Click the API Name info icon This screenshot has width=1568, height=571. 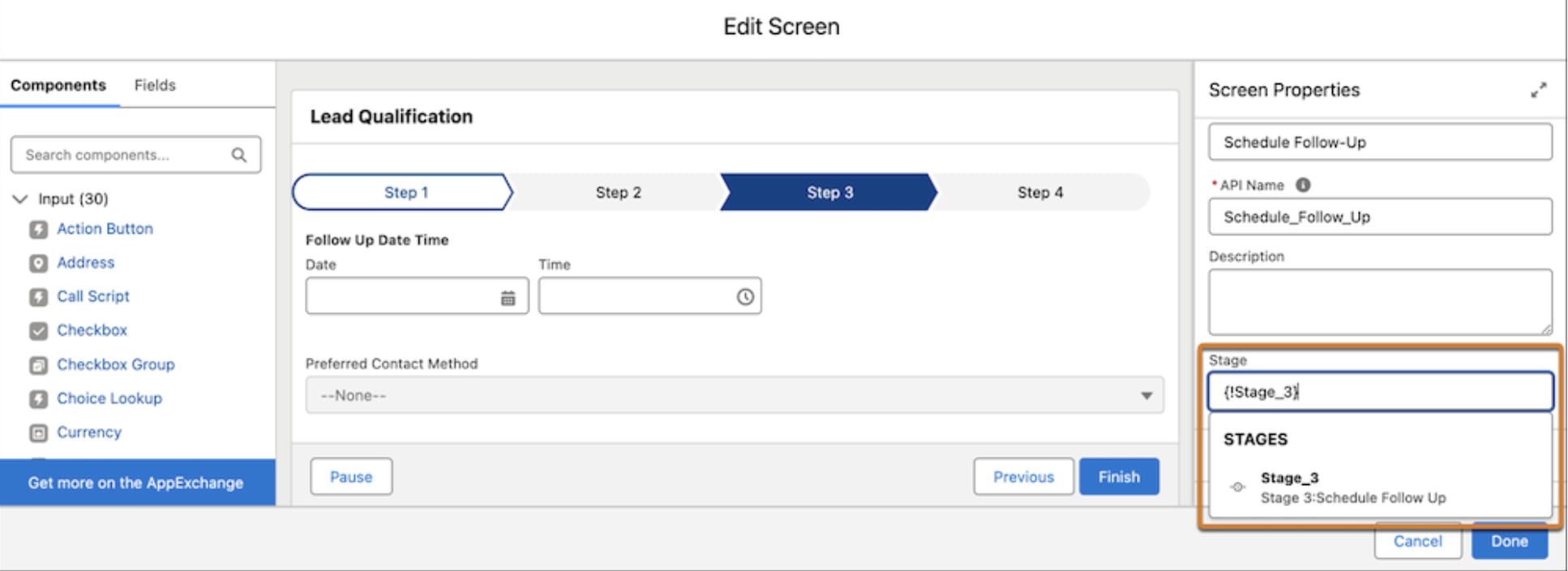(x=1303, y=185)
